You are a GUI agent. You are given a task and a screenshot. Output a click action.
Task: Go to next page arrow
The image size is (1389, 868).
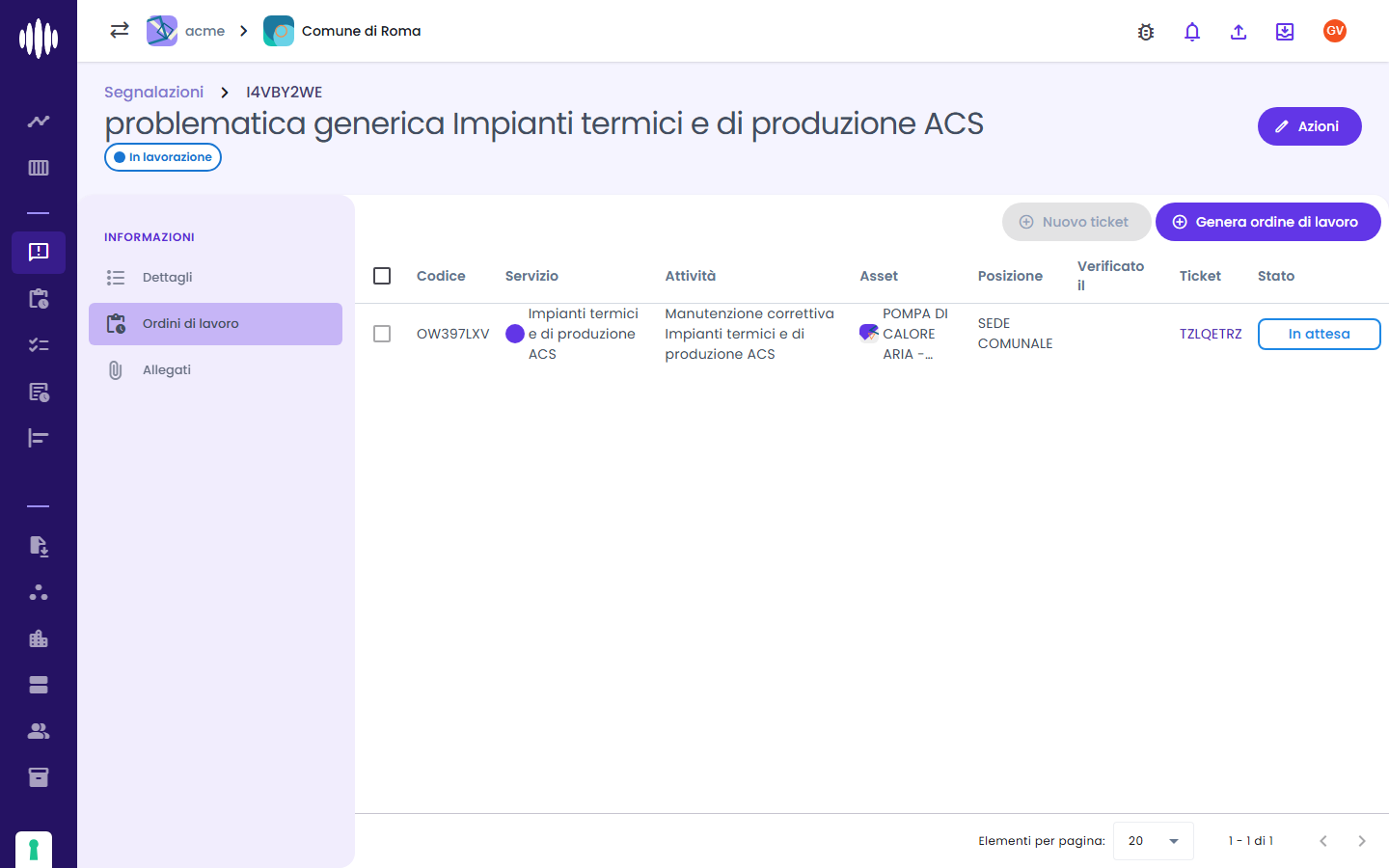point(1362,841)
